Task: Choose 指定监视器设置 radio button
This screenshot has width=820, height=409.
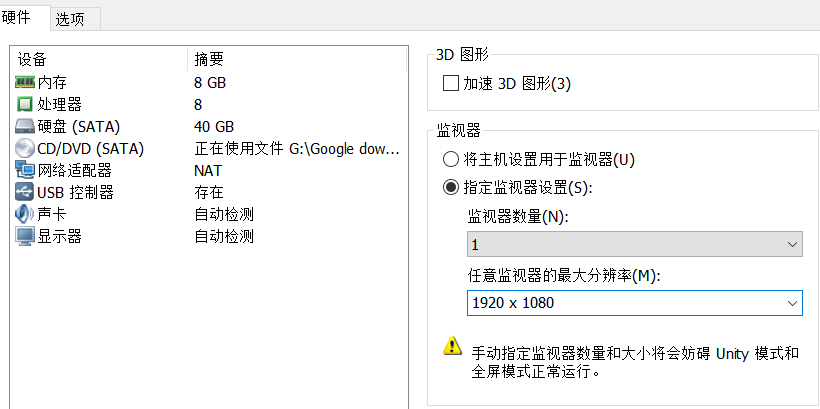Action: click(x=450, y=187)
